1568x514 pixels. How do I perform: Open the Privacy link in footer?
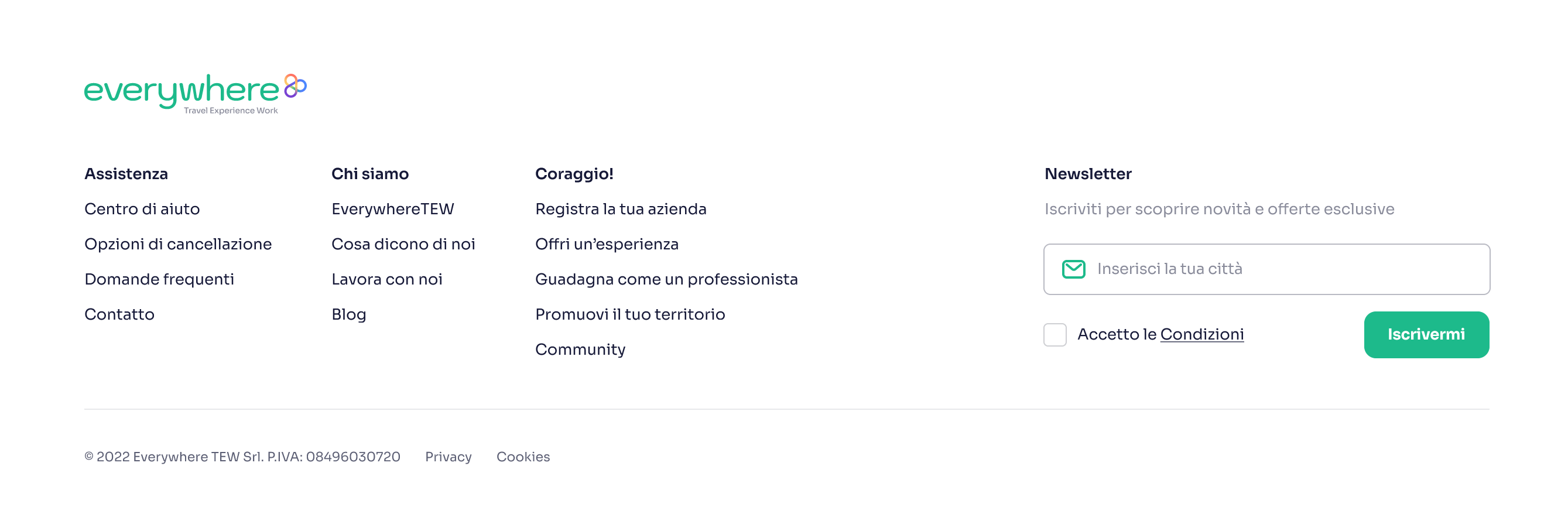[448, 457]
